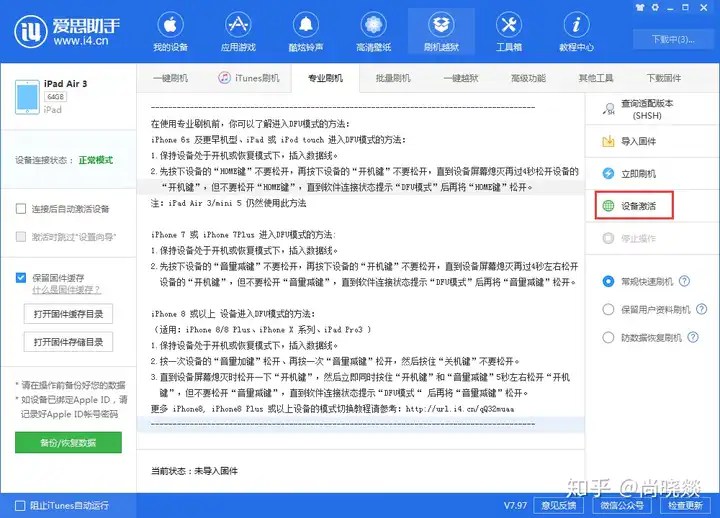This screenshot has height=518, width=720.
Task: Click 微信公众号 button in status bar
Action: 622,506
